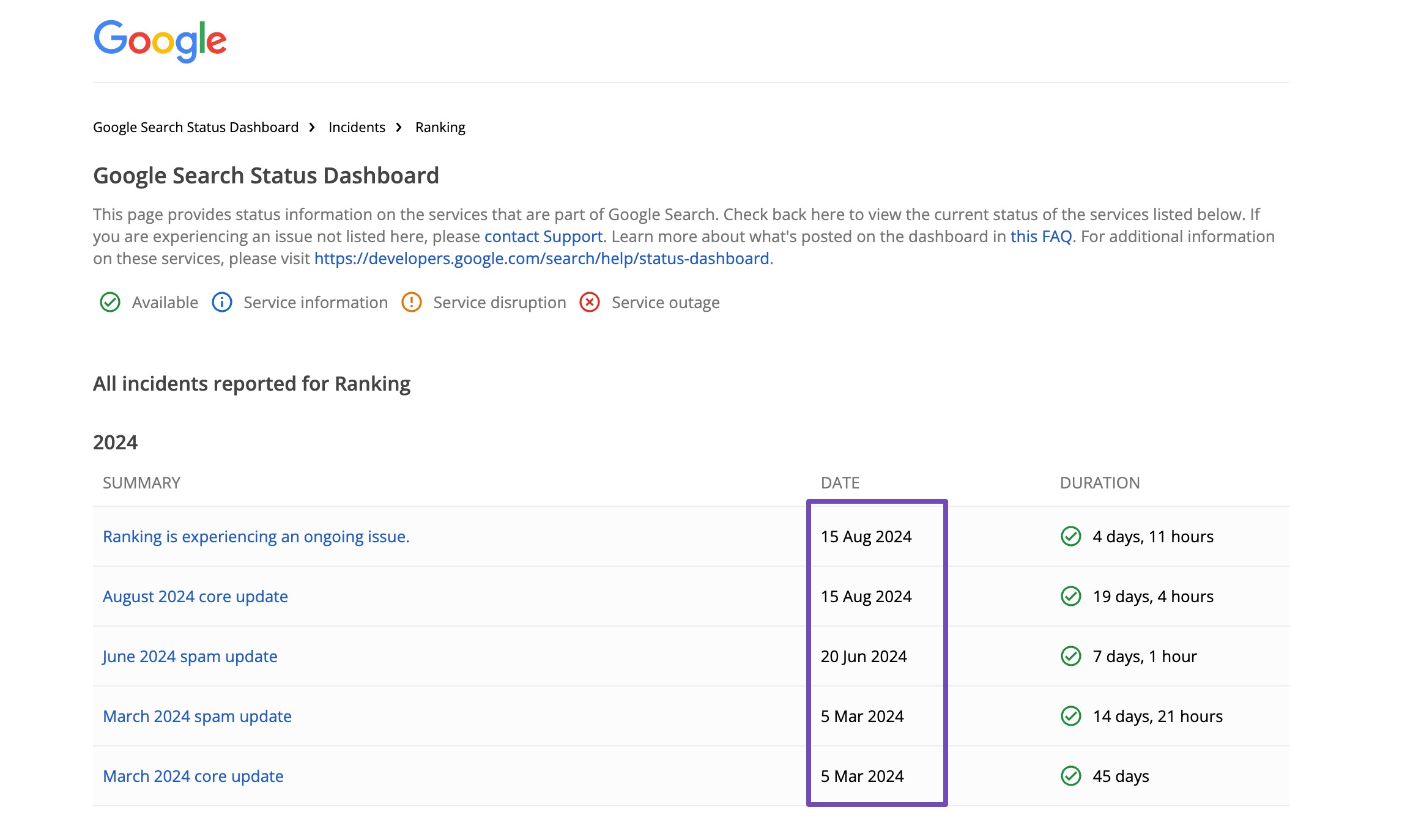Click date 15 Aug 2024 in ongoing issue row
The height and width of the screenshot is (840, 1413).
tap(866, 536)
